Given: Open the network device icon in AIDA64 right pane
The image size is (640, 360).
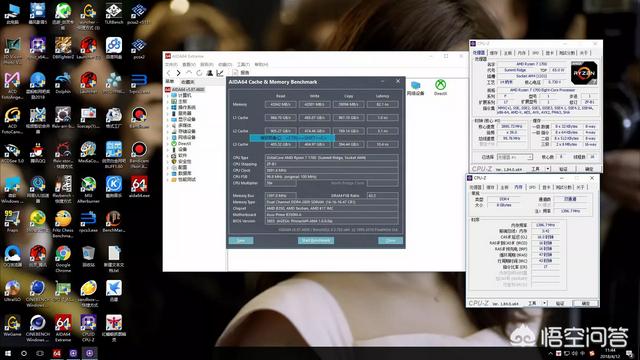Looking at the screenshot, I should 416,87.
